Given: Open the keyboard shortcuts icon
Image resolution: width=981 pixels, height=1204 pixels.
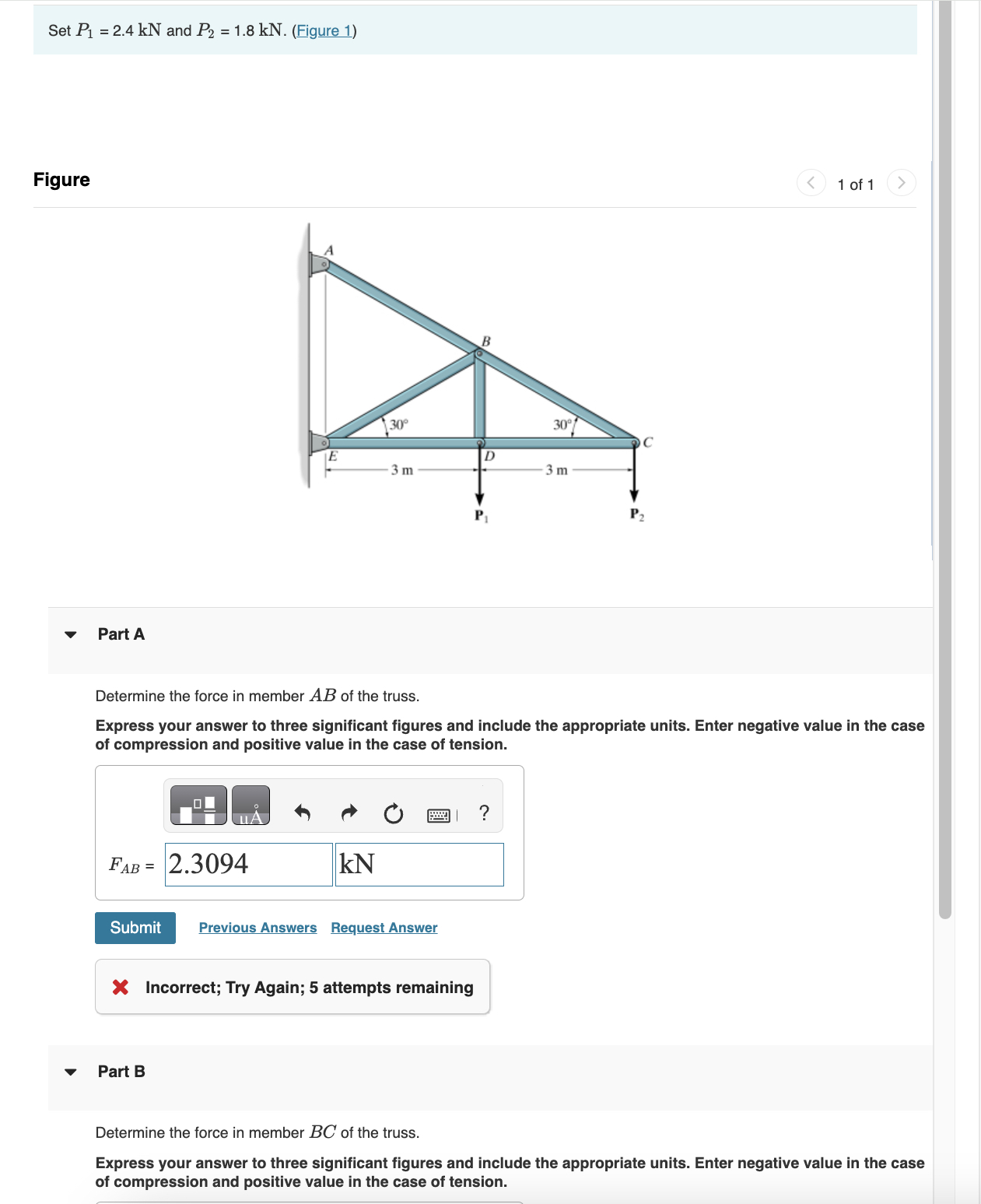Looking at the screenshot, I should tap(438, 812).
